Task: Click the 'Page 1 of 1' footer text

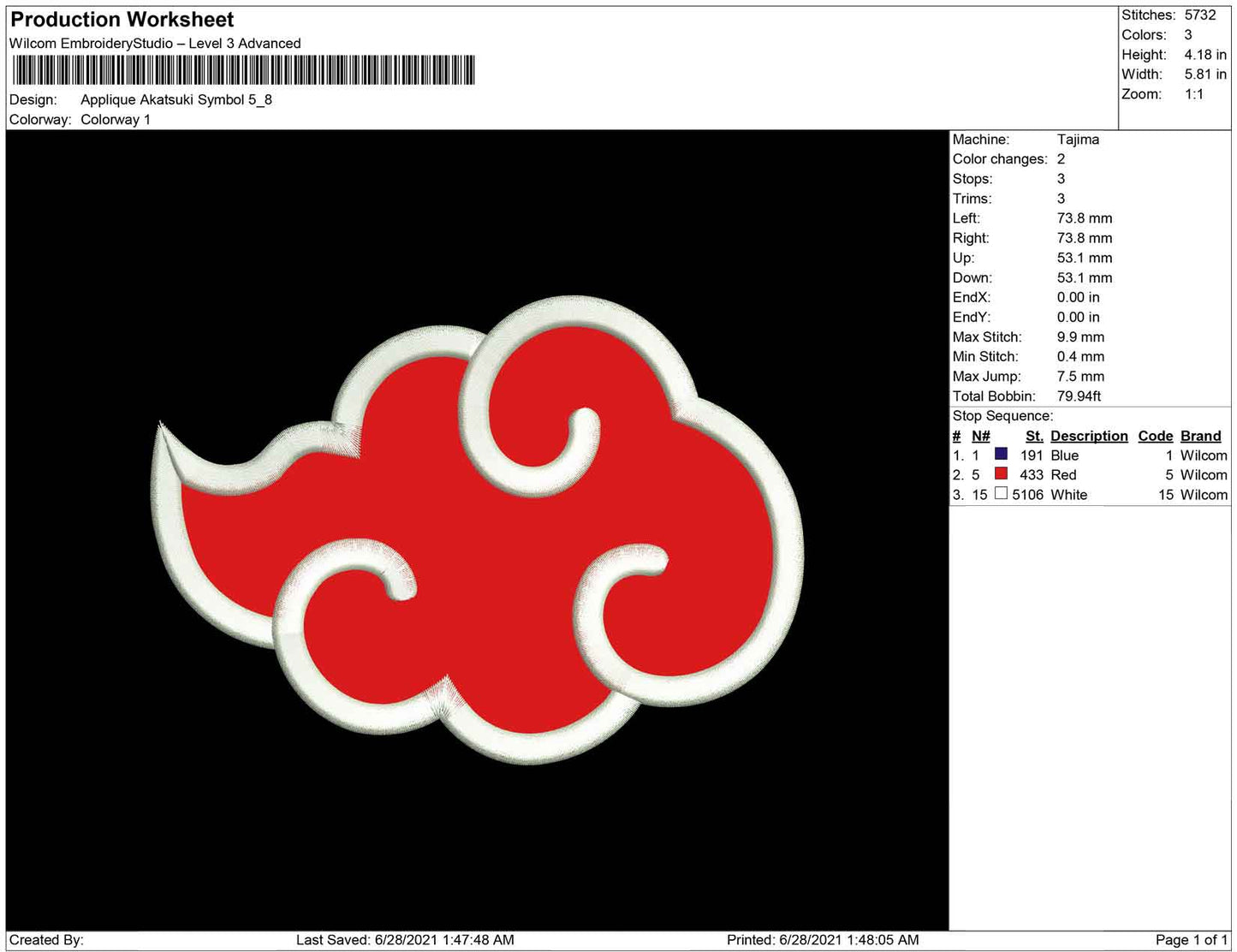Action: 1192,940
